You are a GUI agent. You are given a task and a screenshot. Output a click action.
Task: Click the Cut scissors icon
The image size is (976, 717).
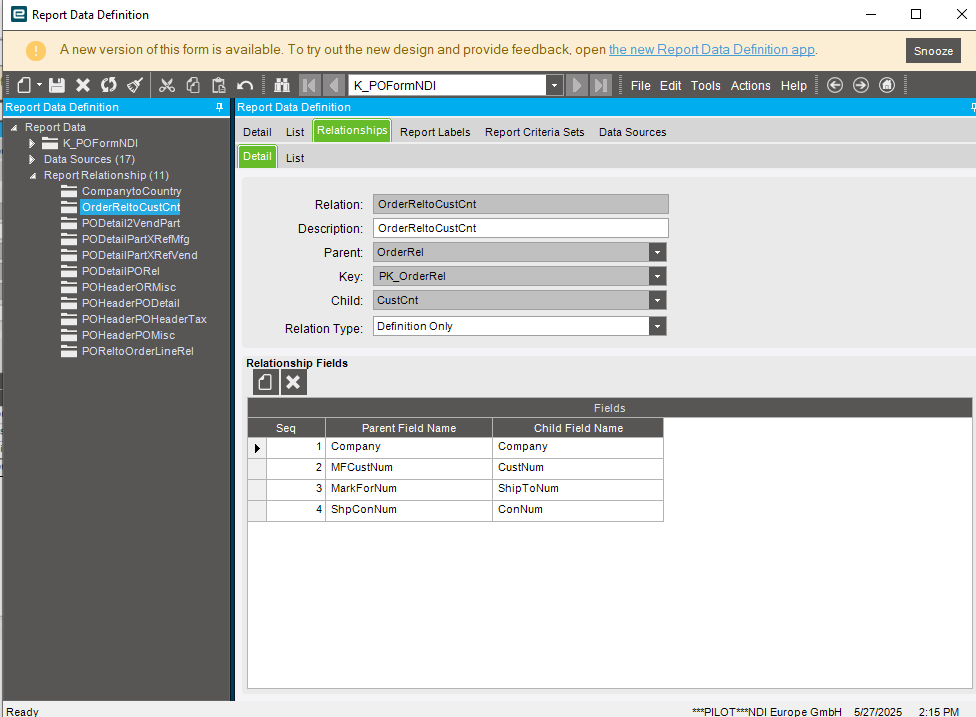coord(167,85)
